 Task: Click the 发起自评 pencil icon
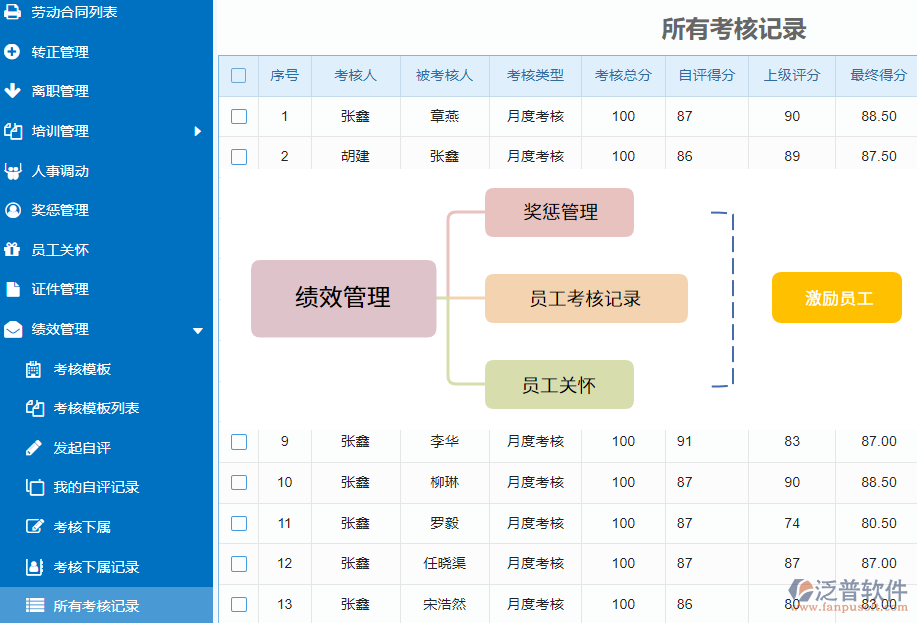pos(34,448)
